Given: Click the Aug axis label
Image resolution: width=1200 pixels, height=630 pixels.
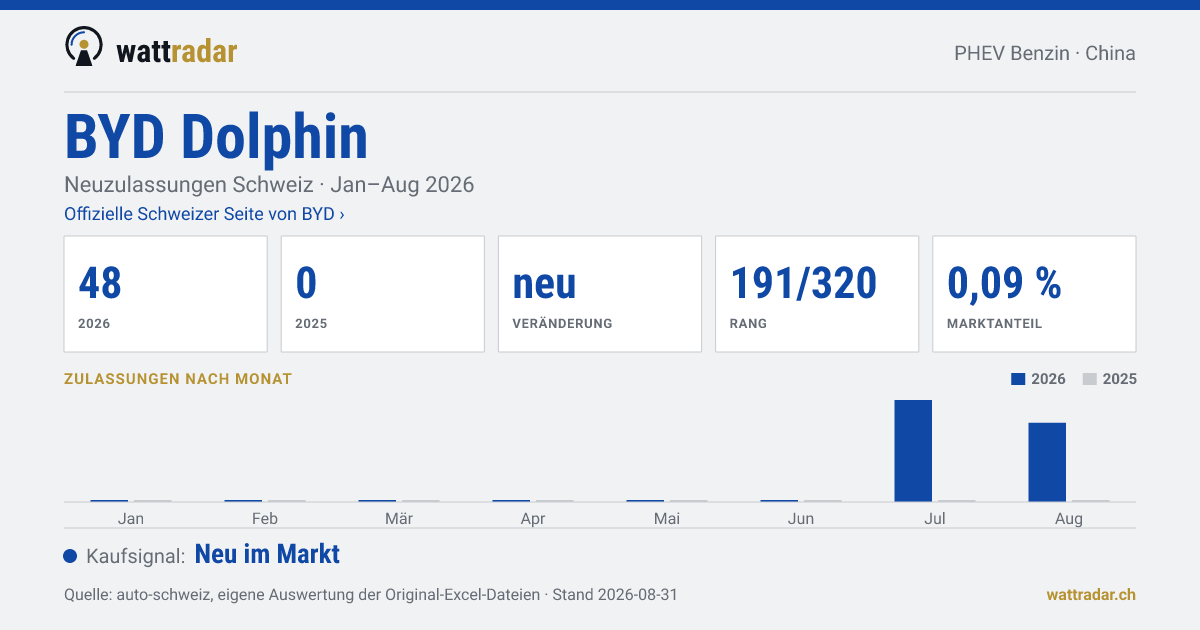Looking at the screenshot, I should tap(1069, 518).
